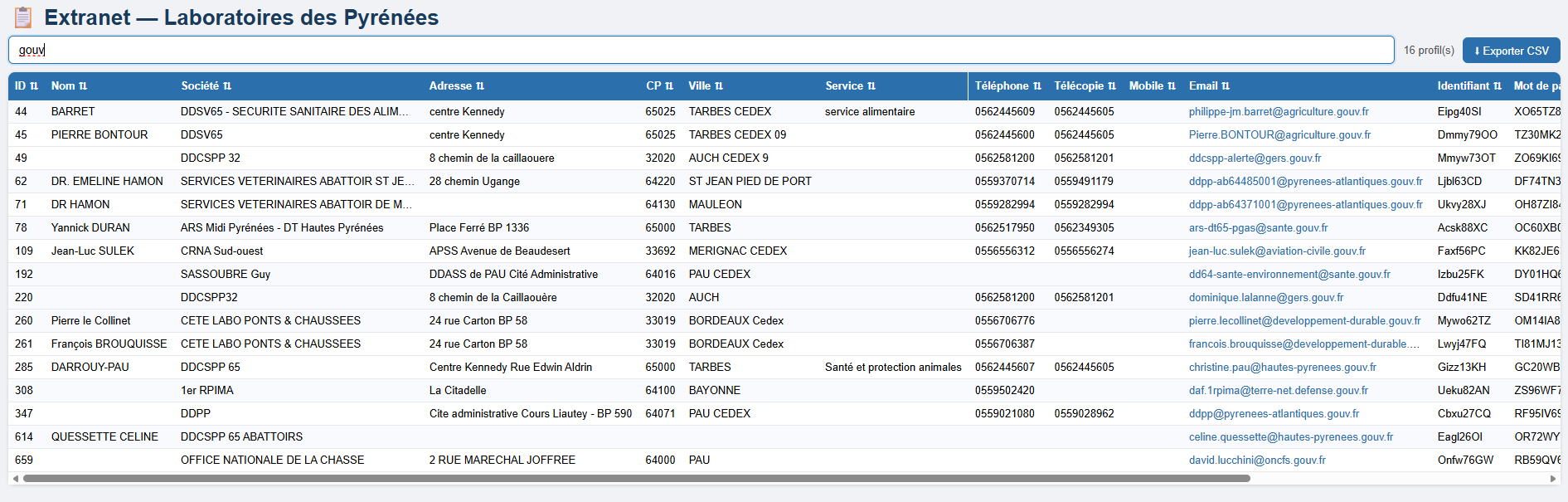Click the Téléphone sort icon
The height and width of the screenshot is (502, 1568).
[1037, 86]
